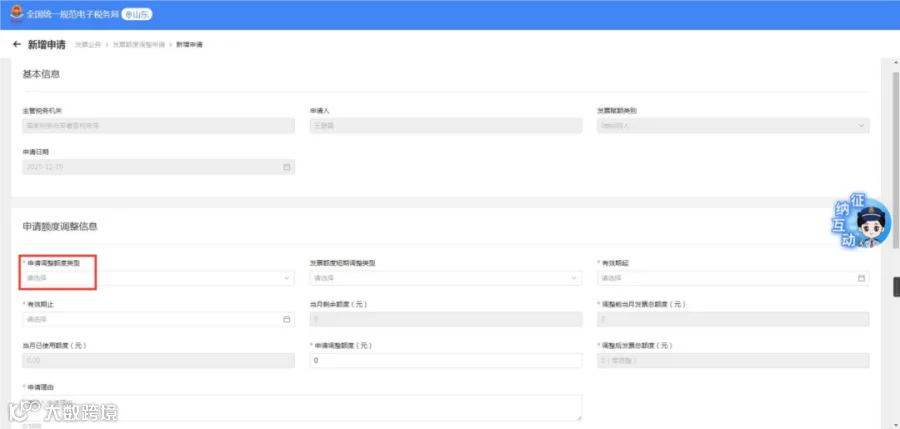Open the 申请调整额度类型 dropdown
900x429 pixels.
coord(158,278)
